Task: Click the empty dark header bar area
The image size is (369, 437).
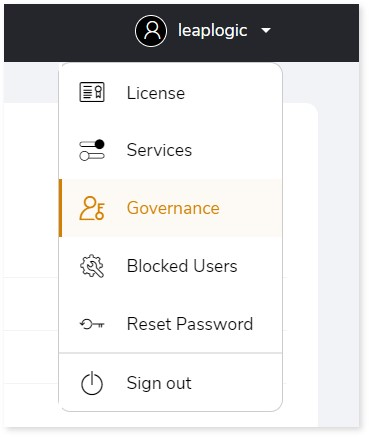Action: (x=67, y=33)
